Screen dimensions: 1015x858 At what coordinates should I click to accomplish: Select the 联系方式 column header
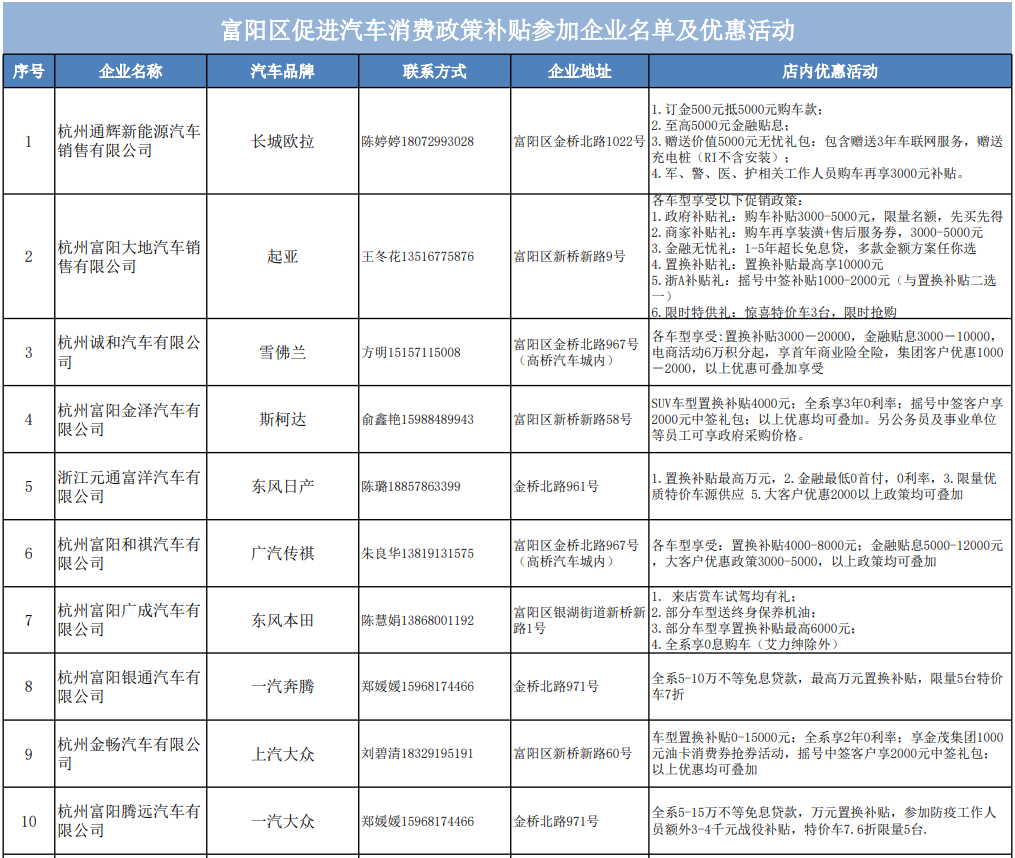pyautogui.click(x=434, y=71)
